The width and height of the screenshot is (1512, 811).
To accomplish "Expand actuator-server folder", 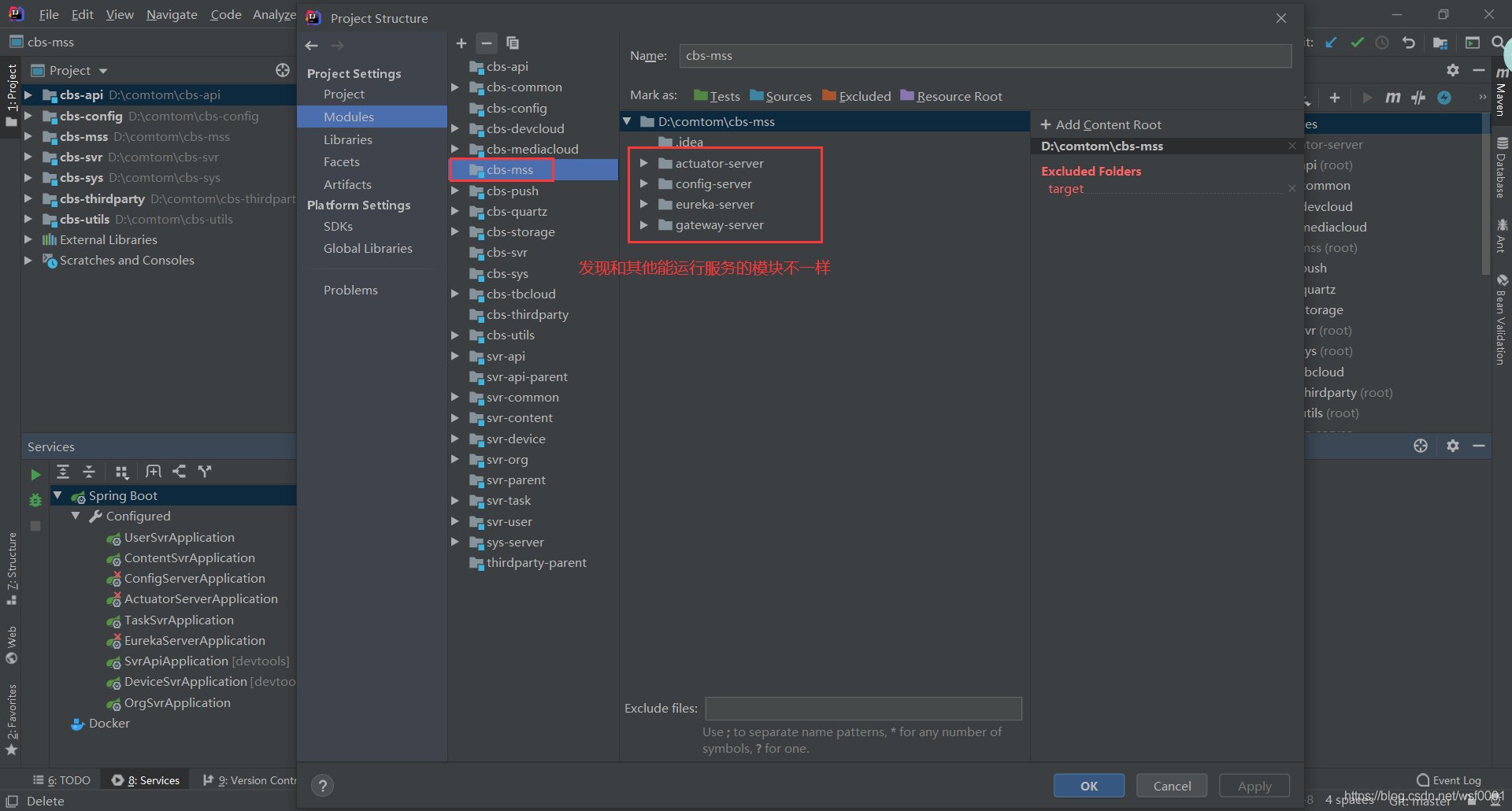I will click(x=643, y=163).
